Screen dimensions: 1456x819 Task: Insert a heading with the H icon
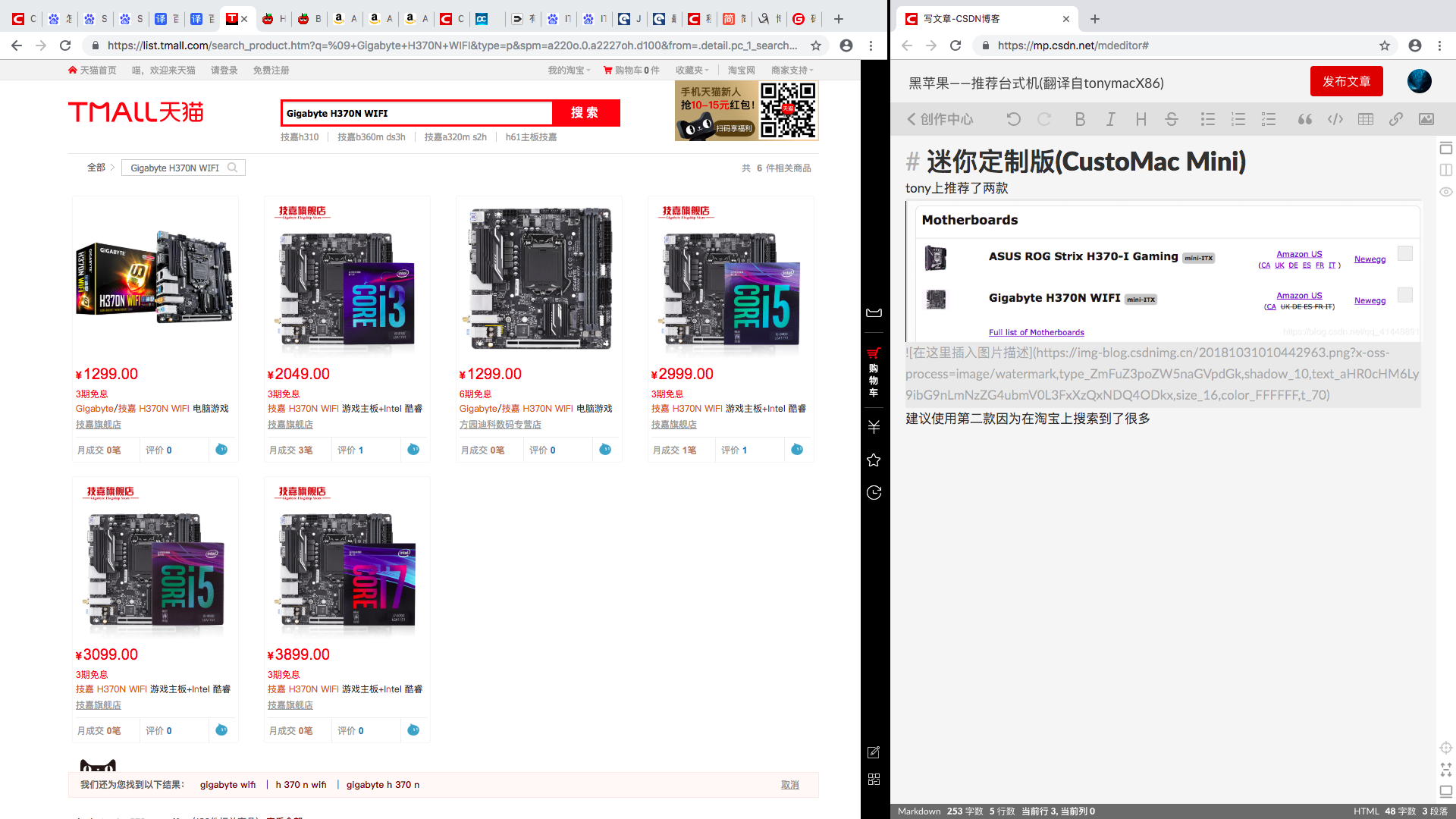tap(1141, 119)
